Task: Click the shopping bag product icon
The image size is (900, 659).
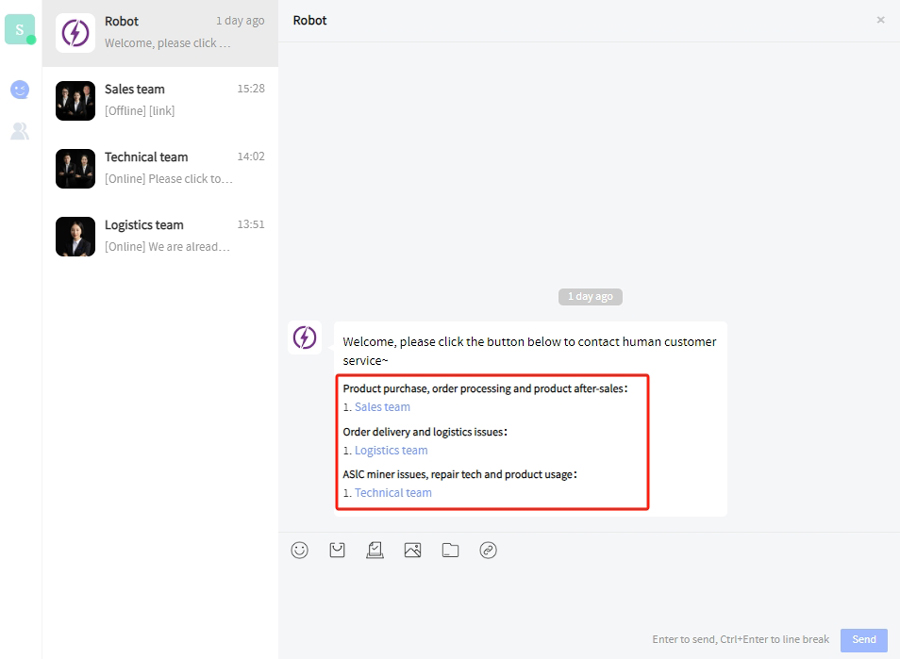Action: coord(337,550)
